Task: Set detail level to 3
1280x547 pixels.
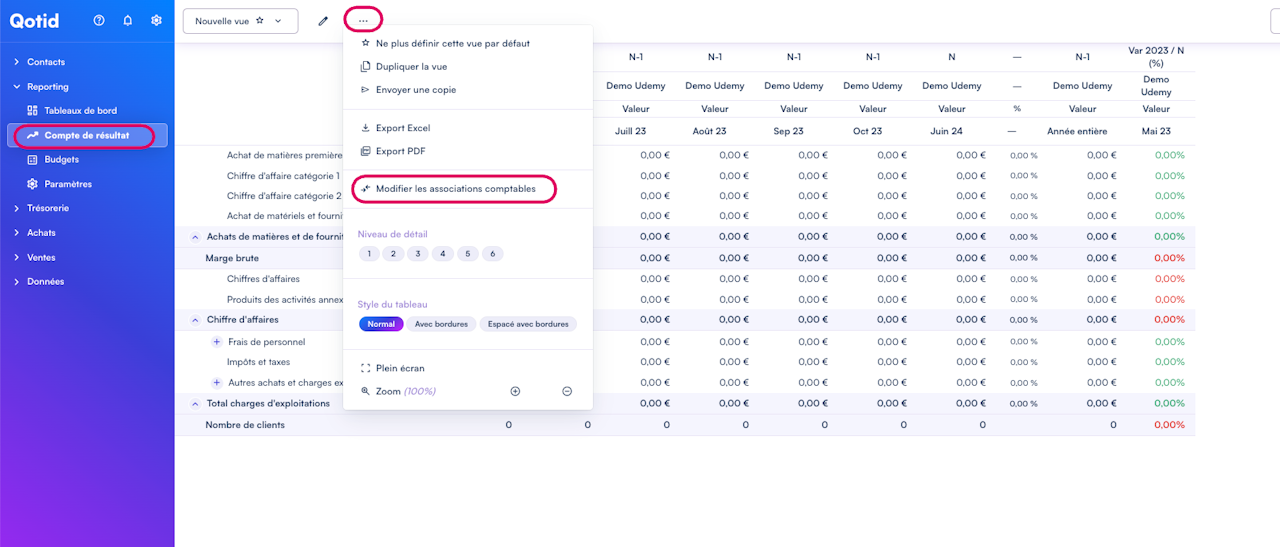Action: pyautogui.click(x=418, y=254)
